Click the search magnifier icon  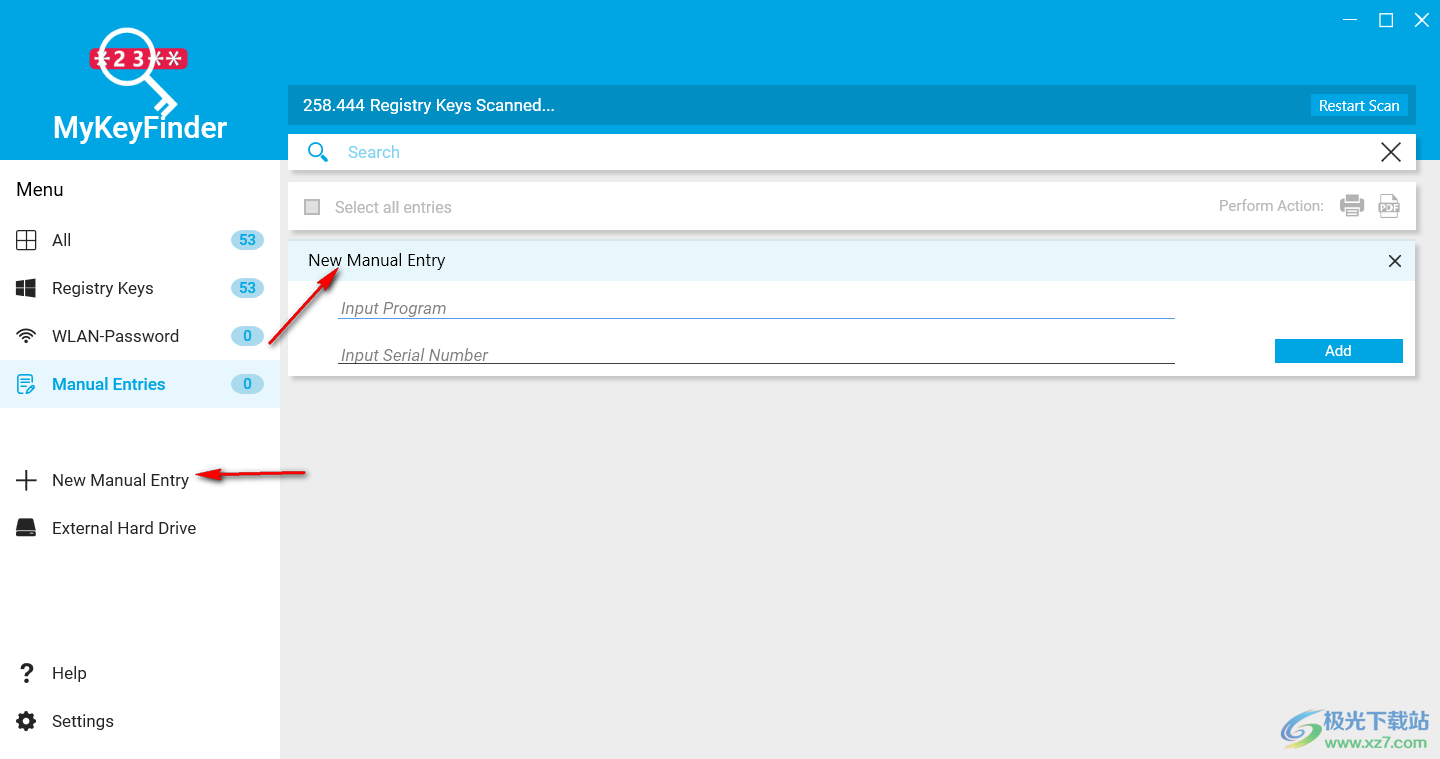click(318, 152)
